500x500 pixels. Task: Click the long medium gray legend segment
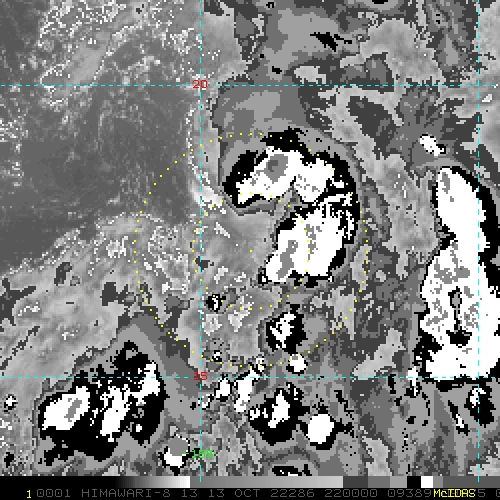pos(267,482)
